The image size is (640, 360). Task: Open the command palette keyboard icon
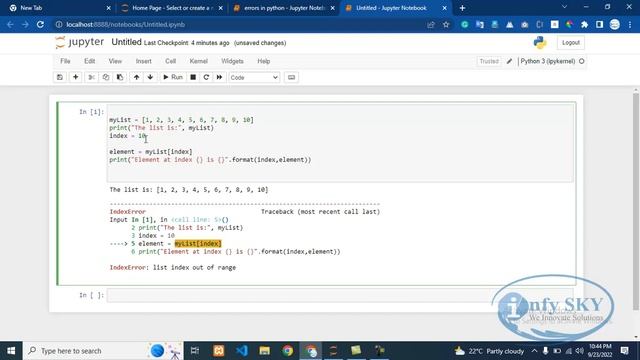(291, 77)
